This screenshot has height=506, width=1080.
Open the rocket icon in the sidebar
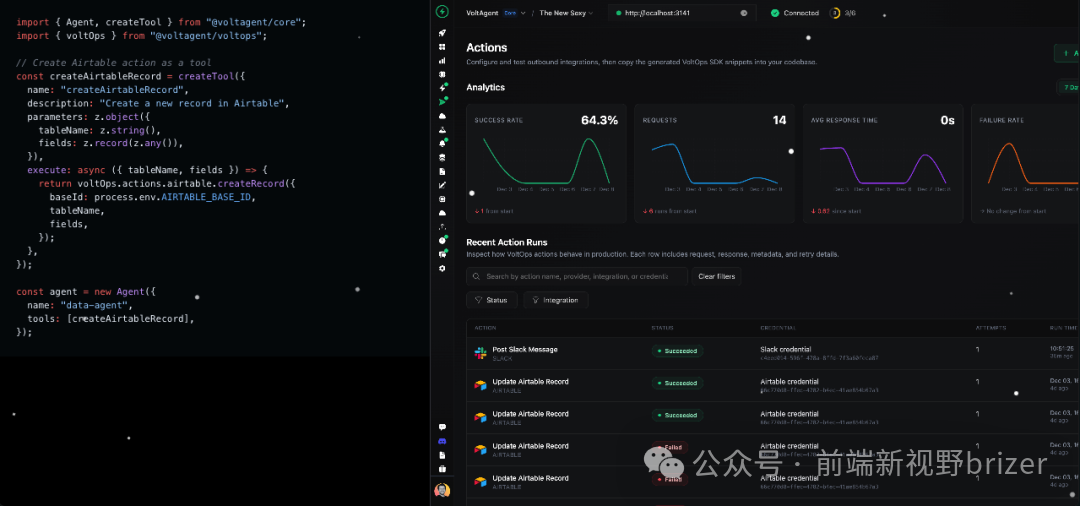tap(442, 32)
